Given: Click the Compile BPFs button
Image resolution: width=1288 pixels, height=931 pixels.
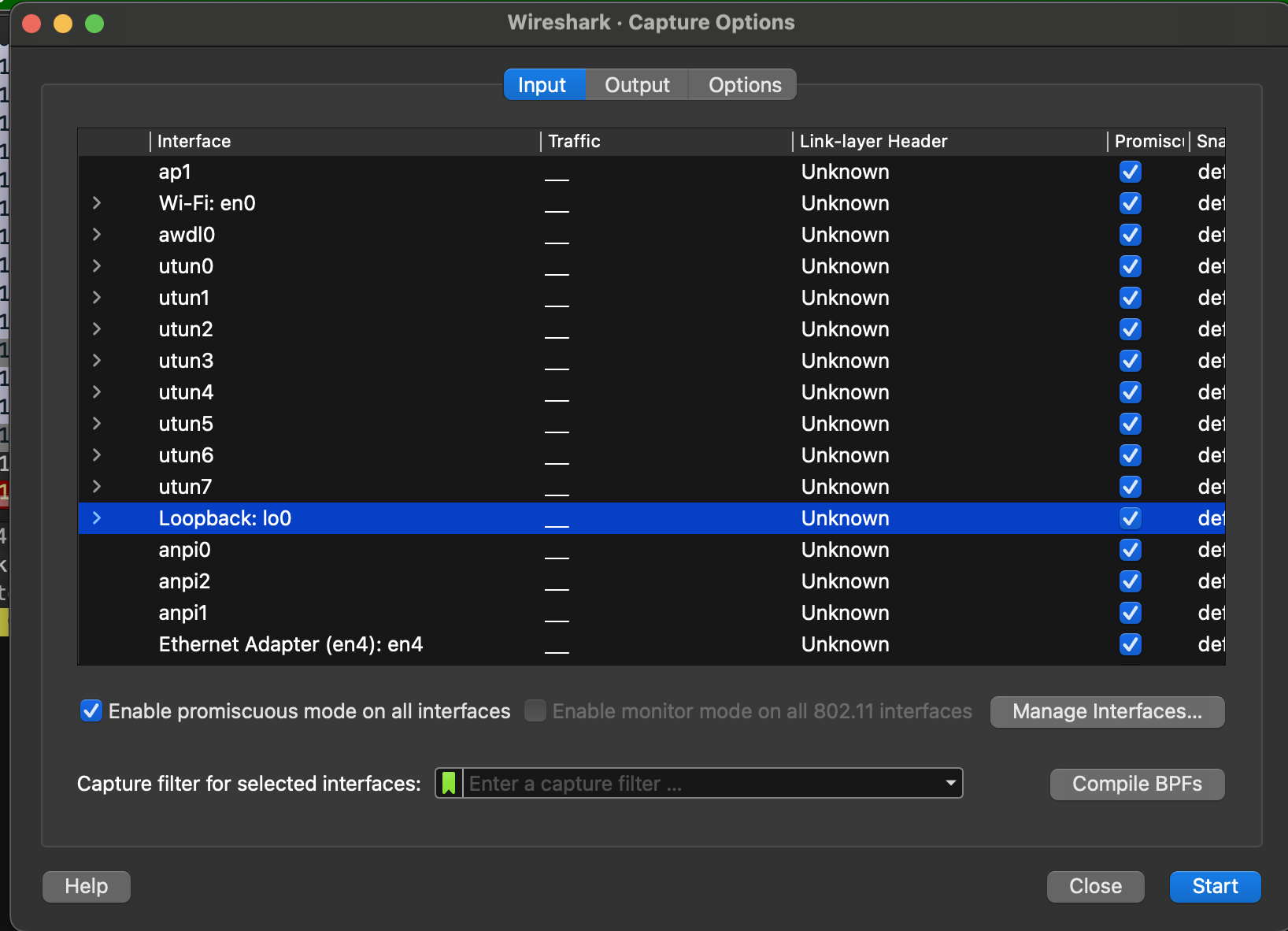Looking at the screenshot, I should pos(1137,784).
